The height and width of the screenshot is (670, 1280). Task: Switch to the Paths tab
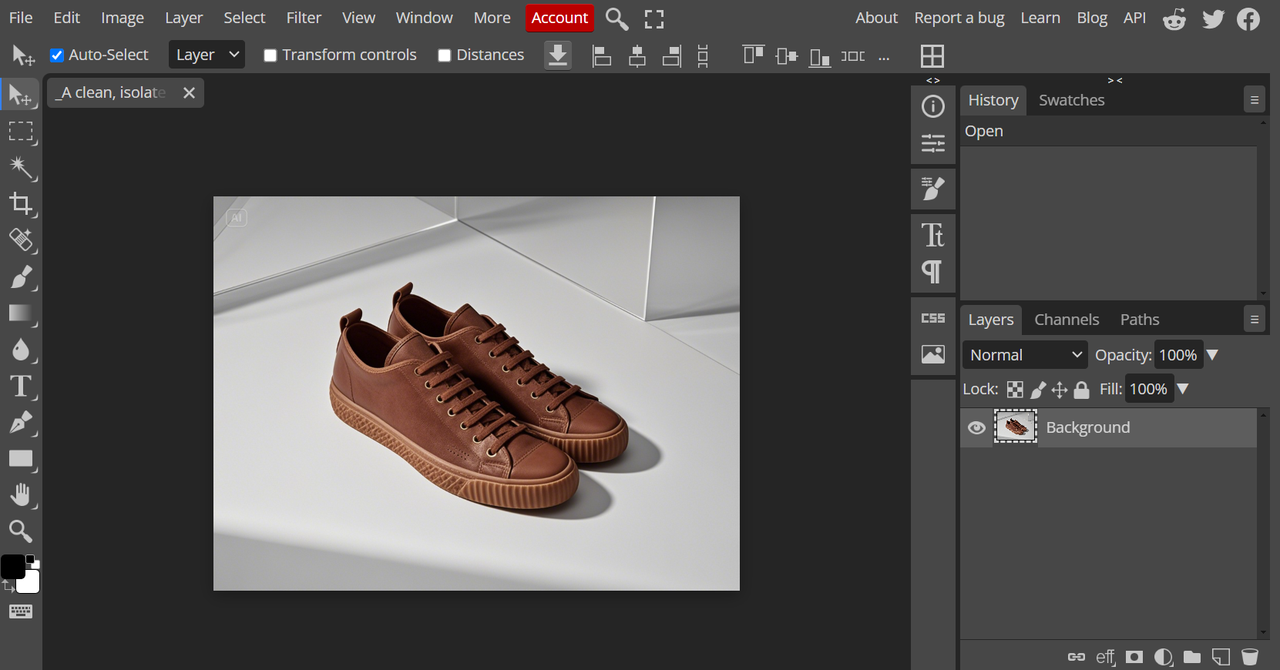1140,320
